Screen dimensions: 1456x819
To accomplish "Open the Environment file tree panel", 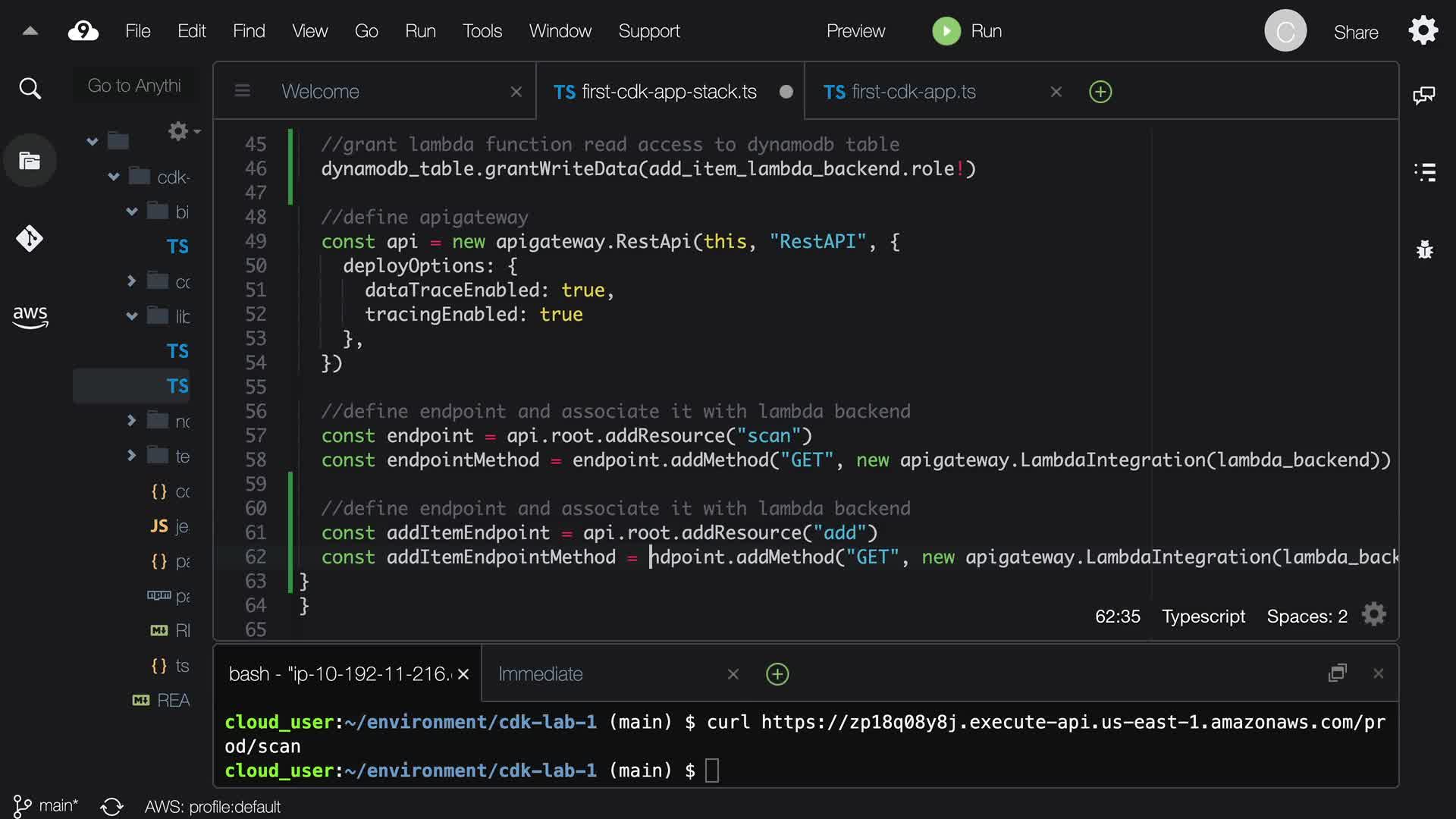I will coord(30,161).
